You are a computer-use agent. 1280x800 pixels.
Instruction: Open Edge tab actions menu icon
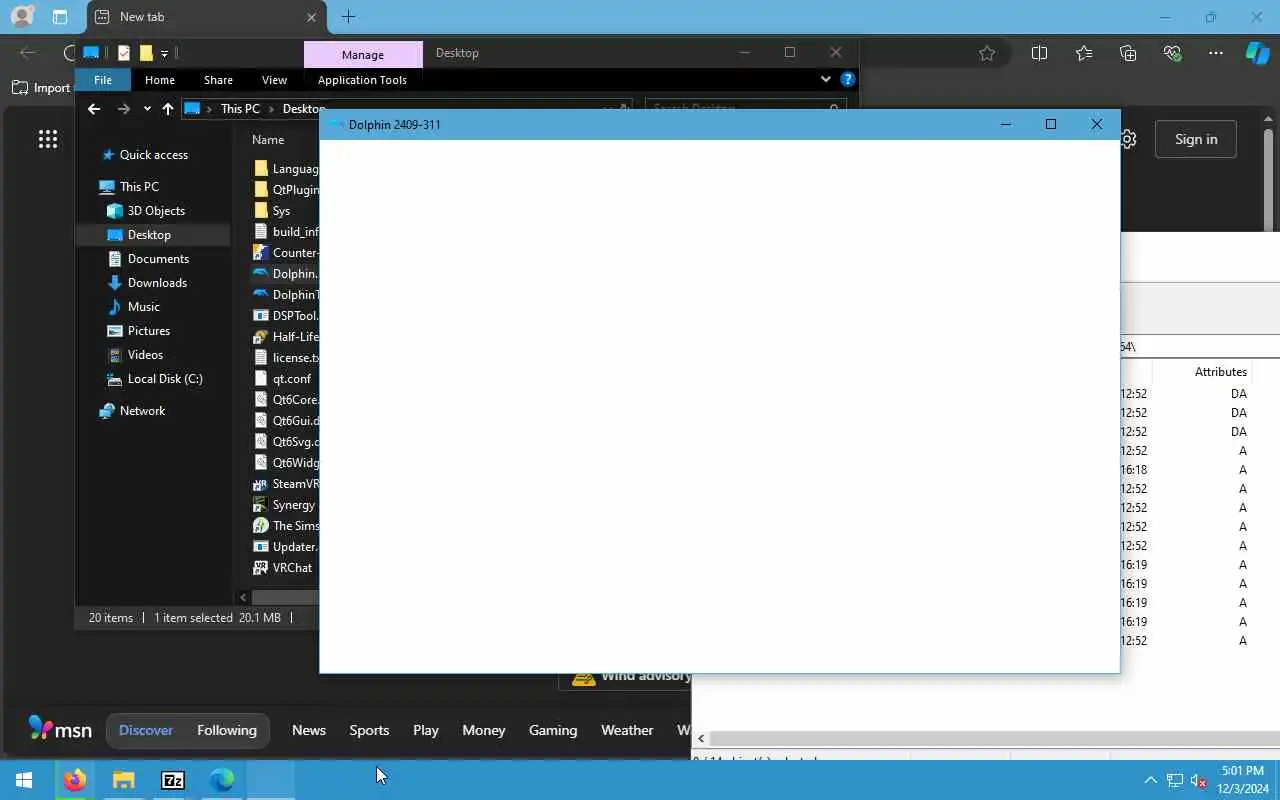60,17
